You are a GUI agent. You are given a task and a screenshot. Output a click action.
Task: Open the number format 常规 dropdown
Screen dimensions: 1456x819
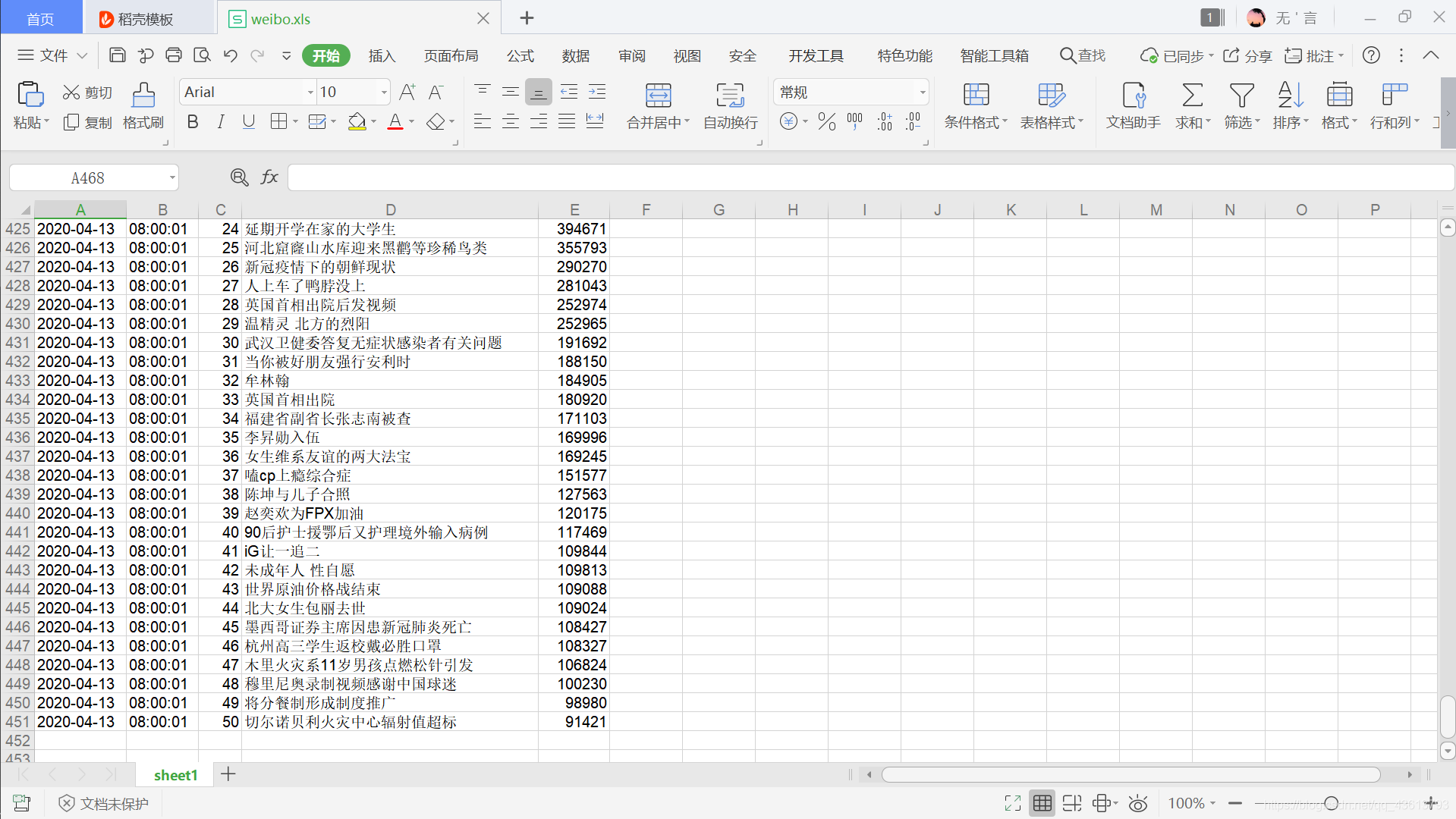click(x=923, y=93)
